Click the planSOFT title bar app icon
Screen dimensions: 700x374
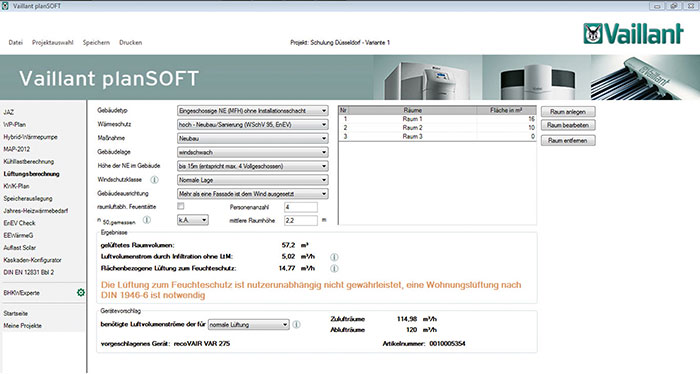pyautogui.click(x=5, y=6)
